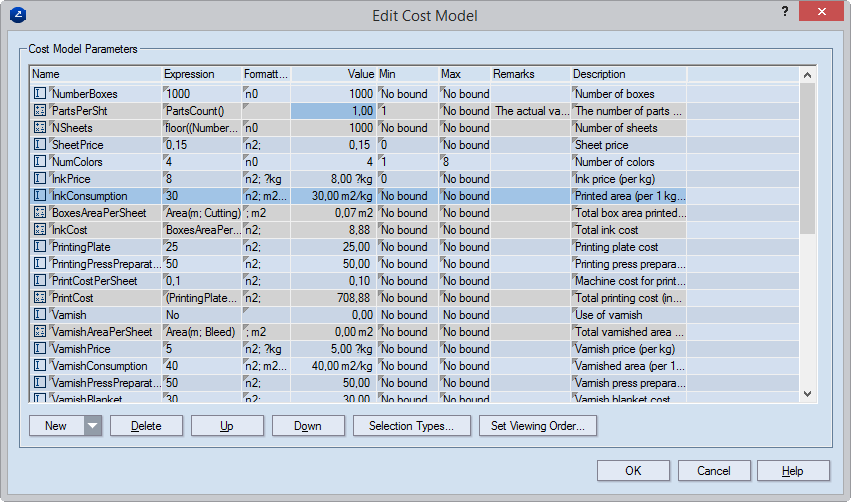This screenshot has height=502, width=851.
Task: Open Selection Types dialog
Action: 411,426
